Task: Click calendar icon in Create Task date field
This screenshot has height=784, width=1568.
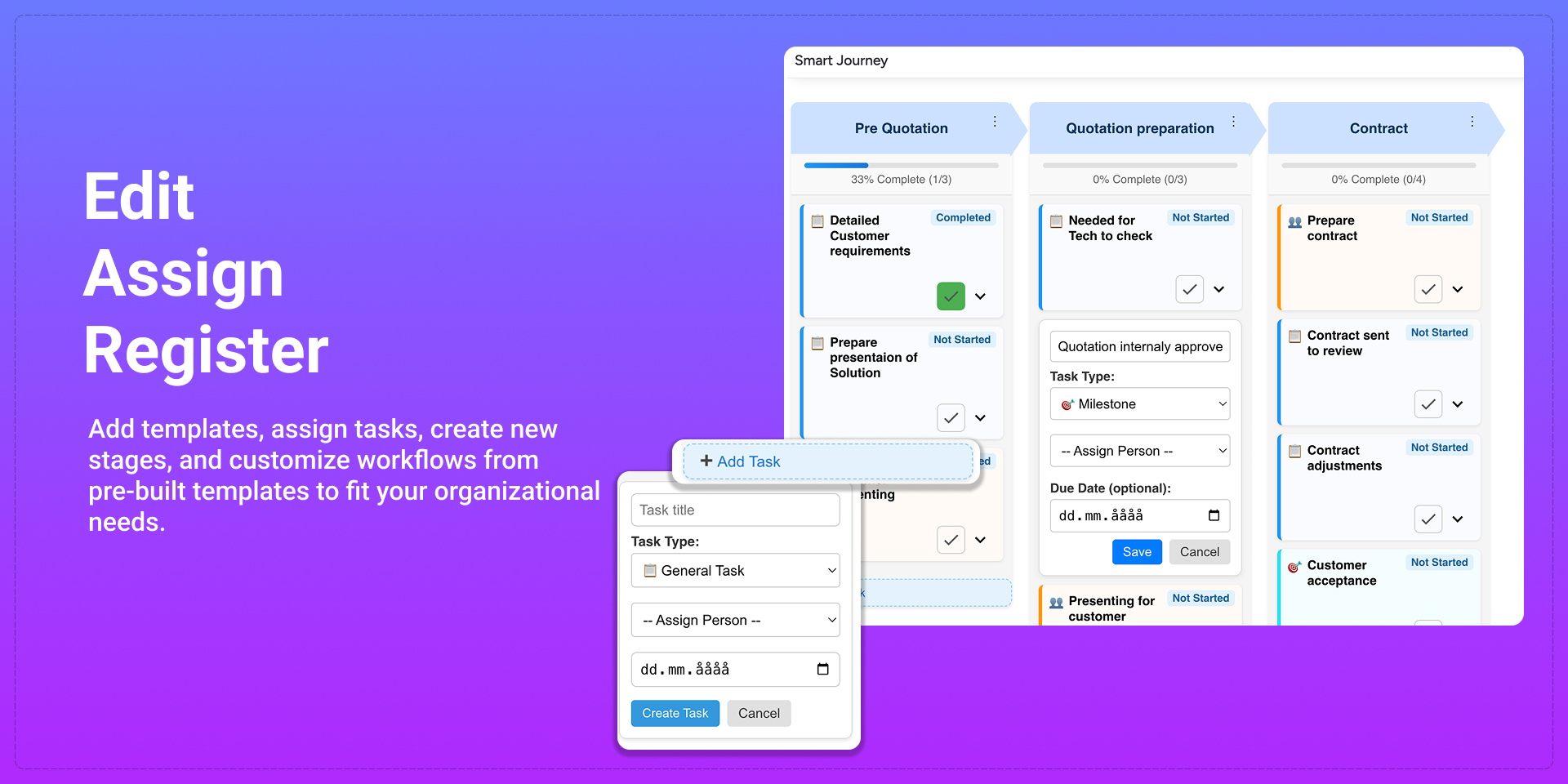Action: click(x=822, y=670)
